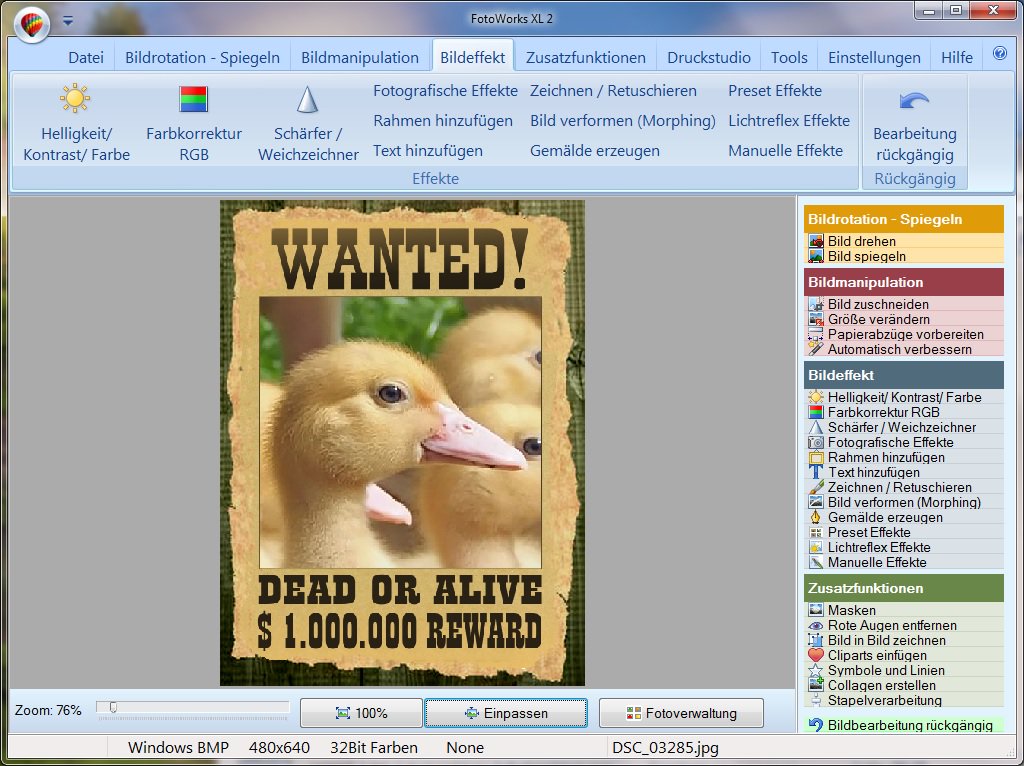Click Rahmen hinzufügen in ribbon

443,121
